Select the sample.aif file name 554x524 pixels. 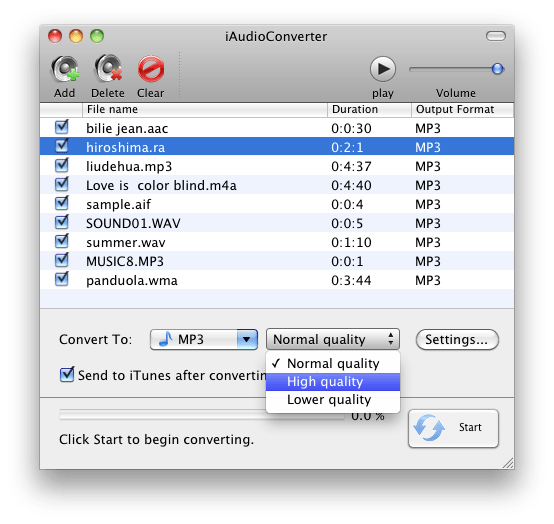(118, 205)
